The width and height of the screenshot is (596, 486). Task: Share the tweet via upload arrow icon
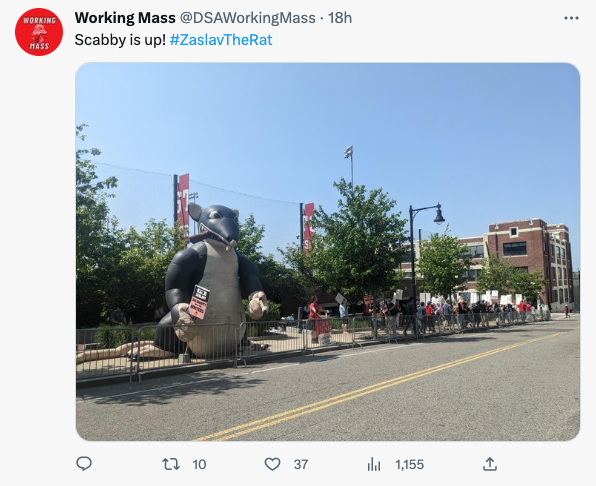pos(490,464)
